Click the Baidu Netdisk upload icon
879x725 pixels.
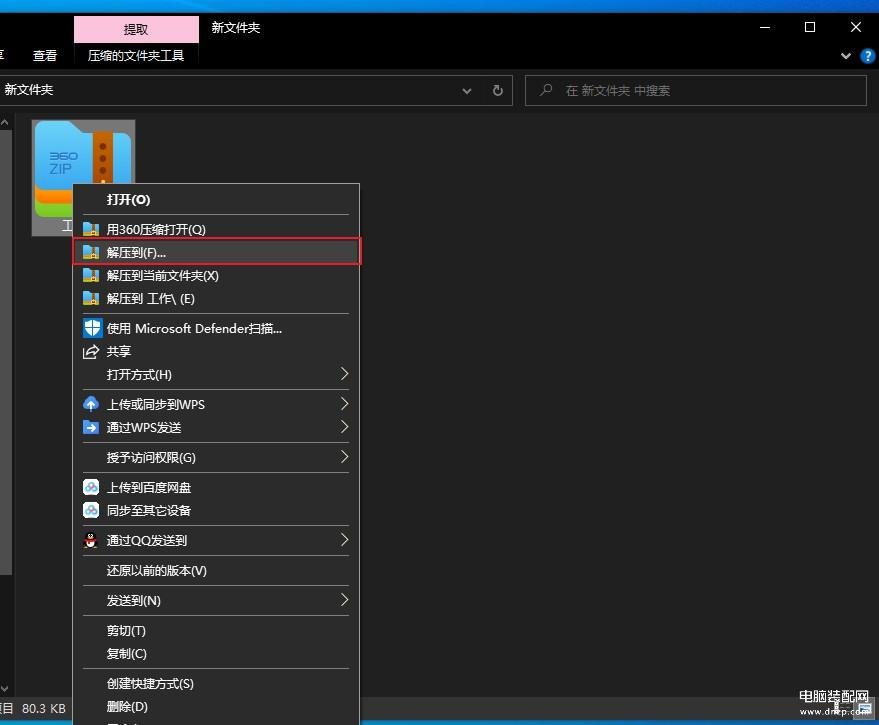coord(91,488)
